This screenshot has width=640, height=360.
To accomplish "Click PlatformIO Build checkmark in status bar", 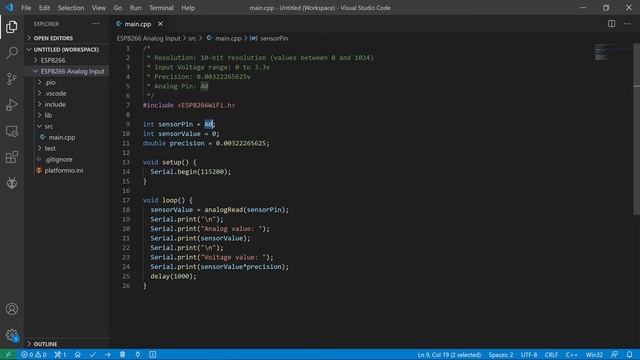I will (93, 355).
